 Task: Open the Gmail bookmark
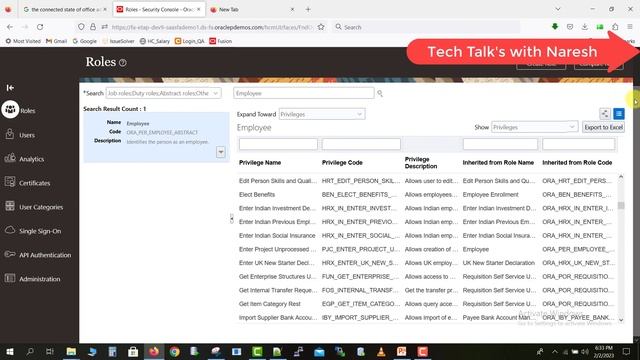tap(56, 41)
